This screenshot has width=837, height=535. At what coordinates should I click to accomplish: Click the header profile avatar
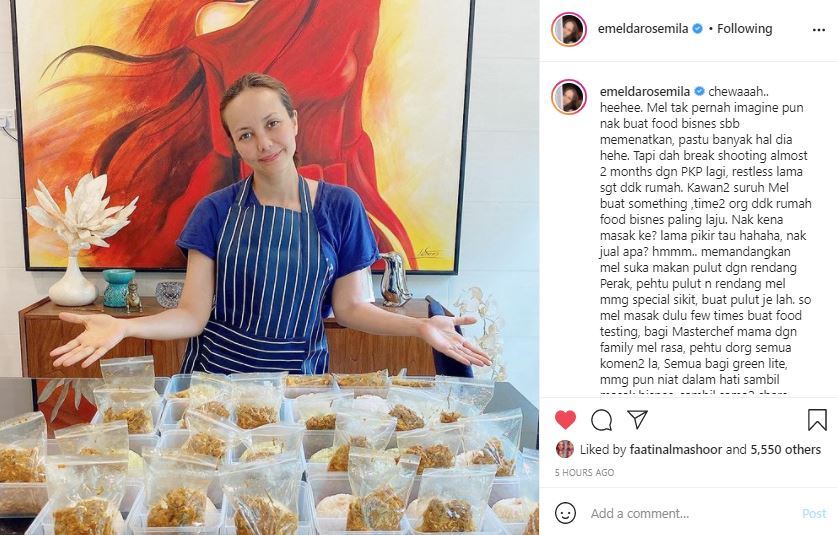tap(569, 29)
